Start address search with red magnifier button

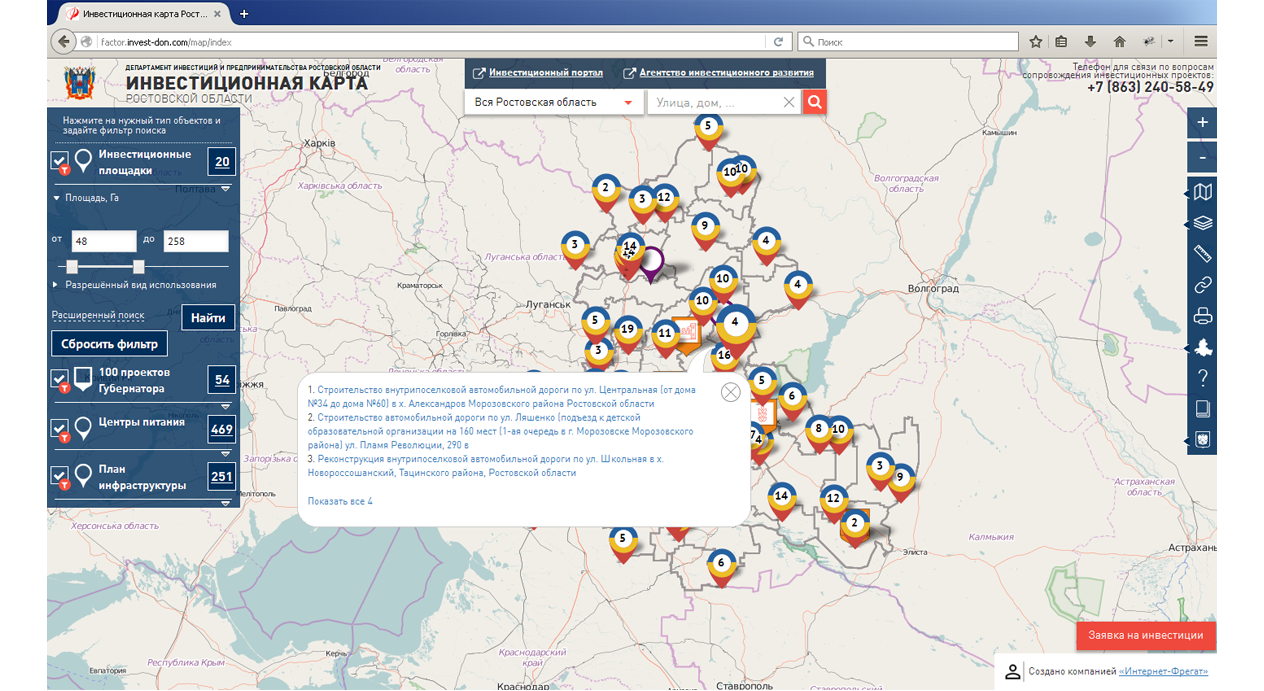click(815, 102)
